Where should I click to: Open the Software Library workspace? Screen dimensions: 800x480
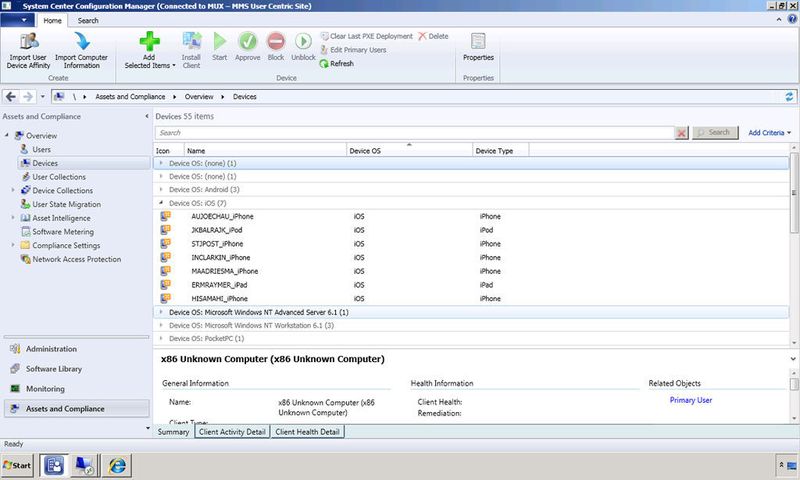click(77, 369)
